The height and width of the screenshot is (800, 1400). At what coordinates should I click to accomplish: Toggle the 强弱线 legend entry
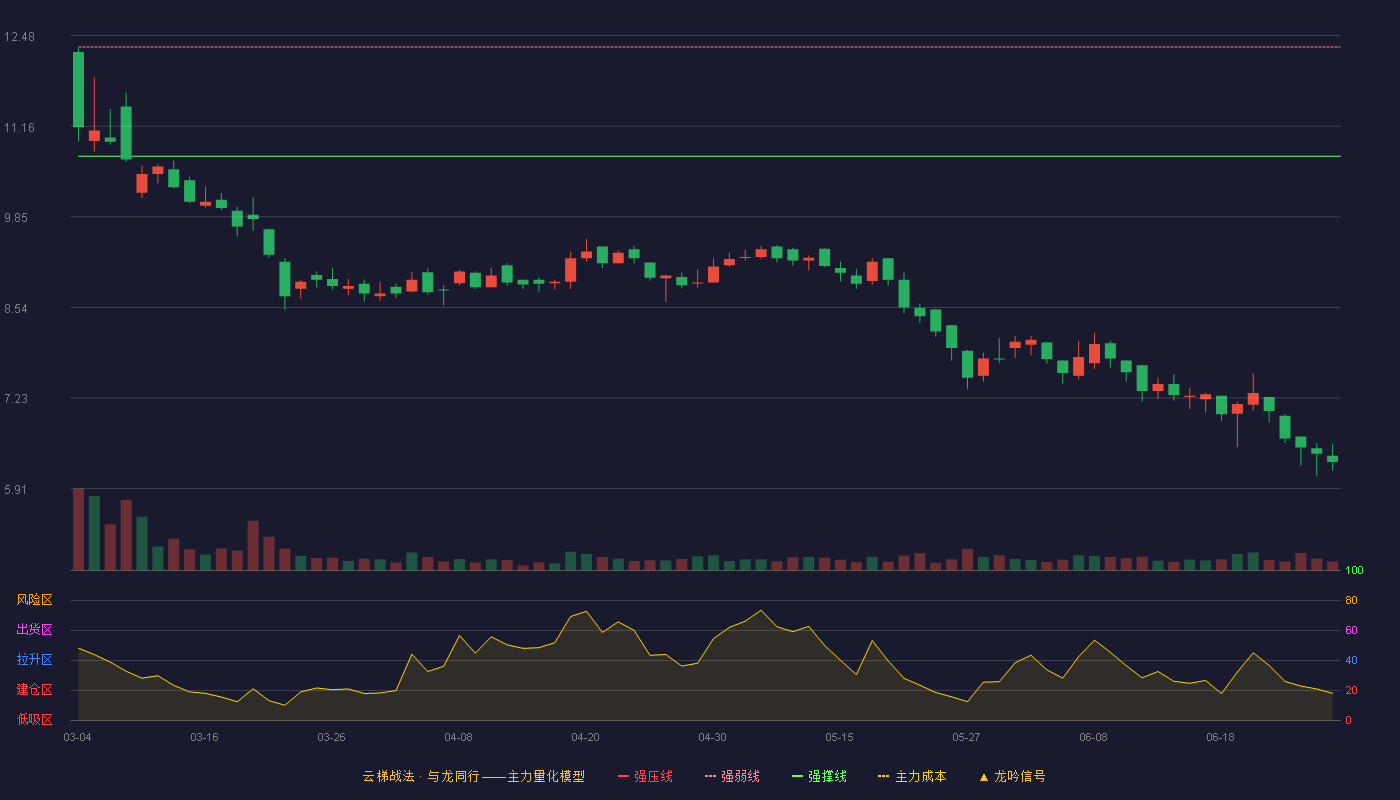732,776
